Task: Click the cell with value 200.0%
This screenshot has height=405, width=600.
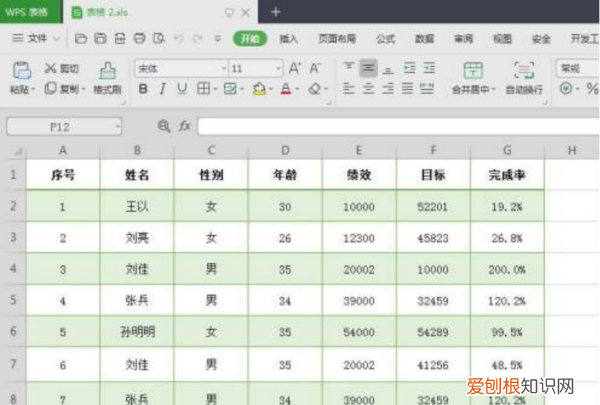Action: pos(507,269)
